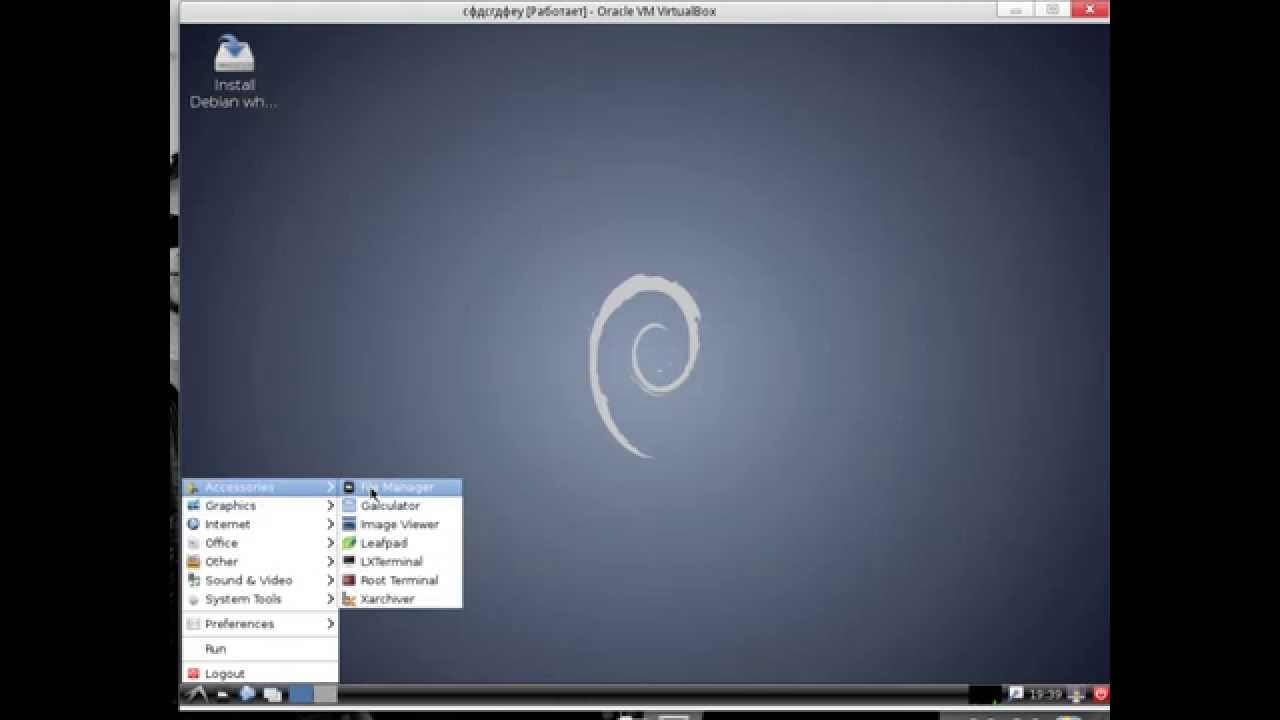
Task: Click the iconify all windows taskbar icon
Action: click(x=271, y=694)
